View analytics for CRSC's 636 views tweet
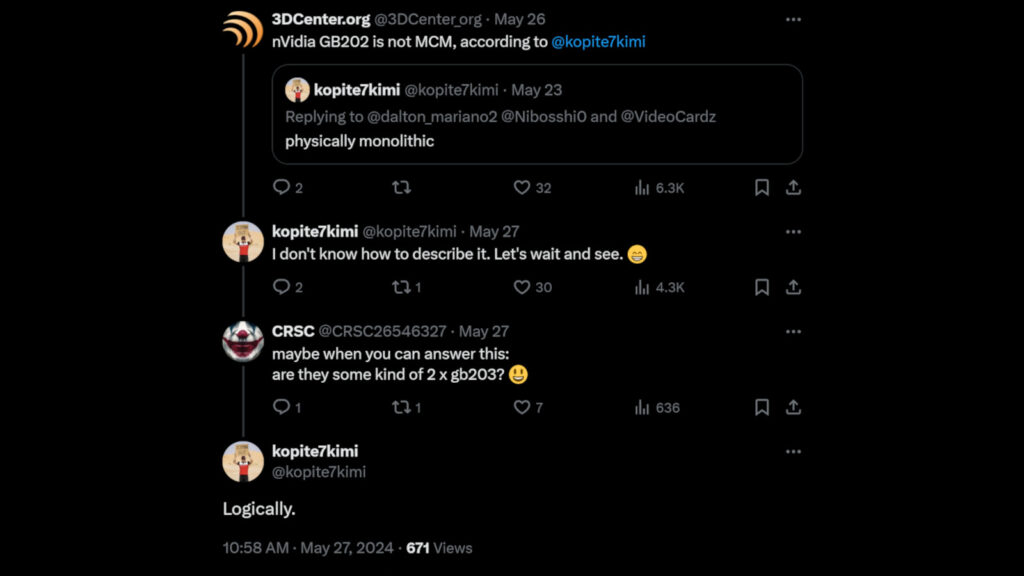 click(x=642, y=407)
